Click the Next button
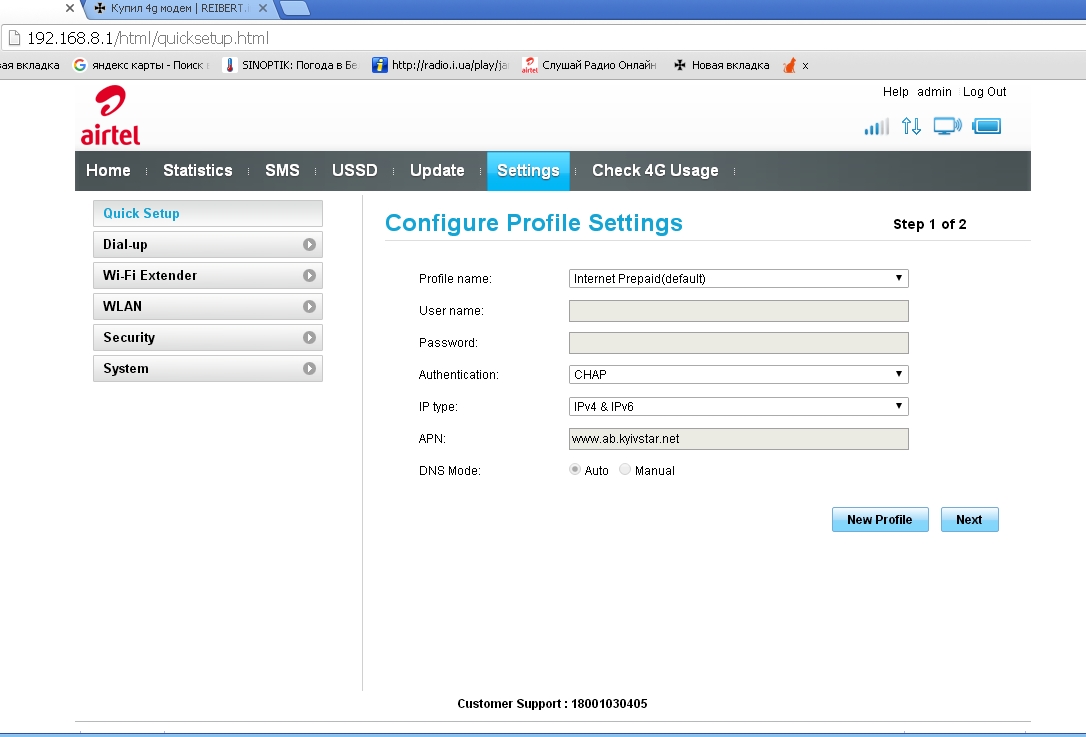 tap(969, 520)
